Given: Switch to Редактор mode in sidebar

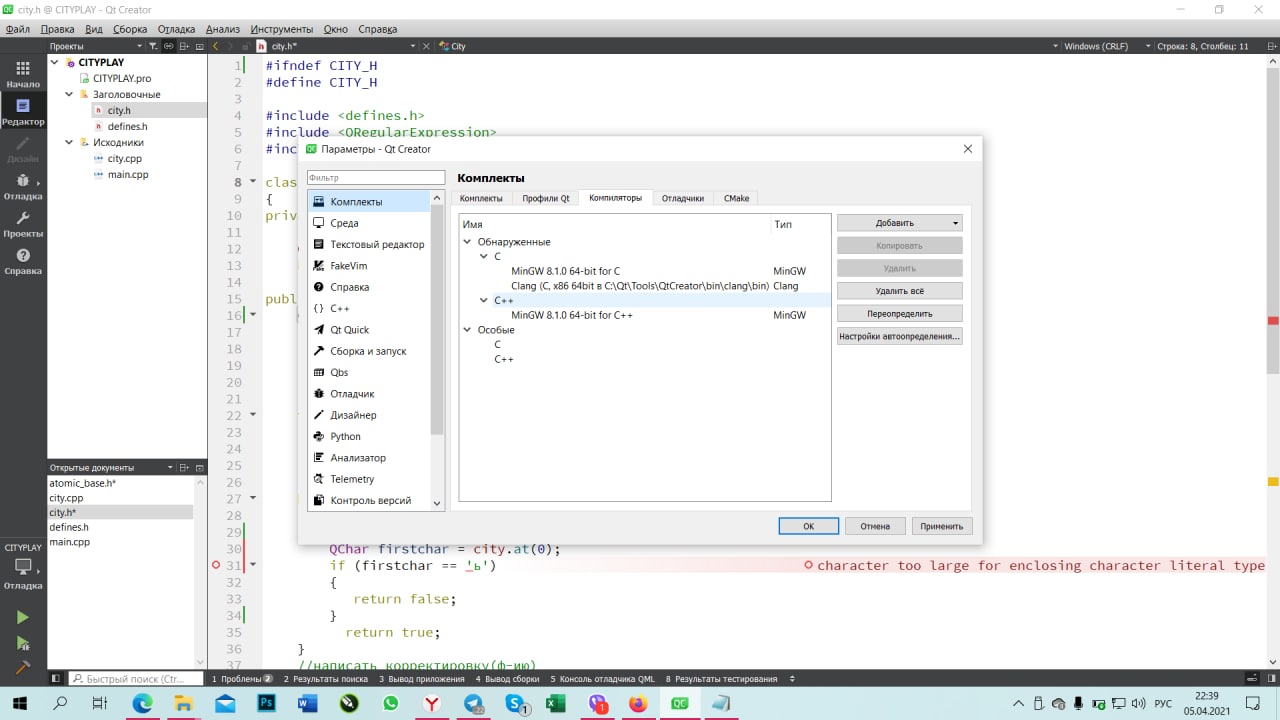Looking at the screenshot, I should 23,112.
